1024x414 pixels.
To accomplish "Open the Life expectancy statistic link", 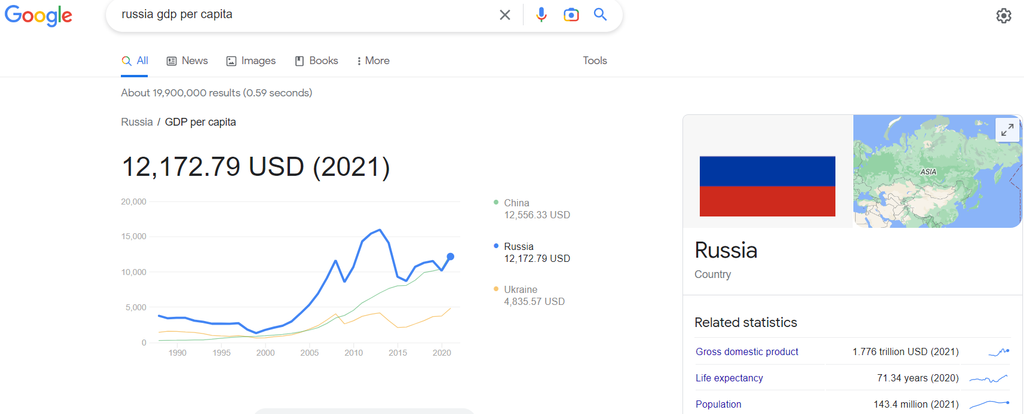I will pos(729,378).
